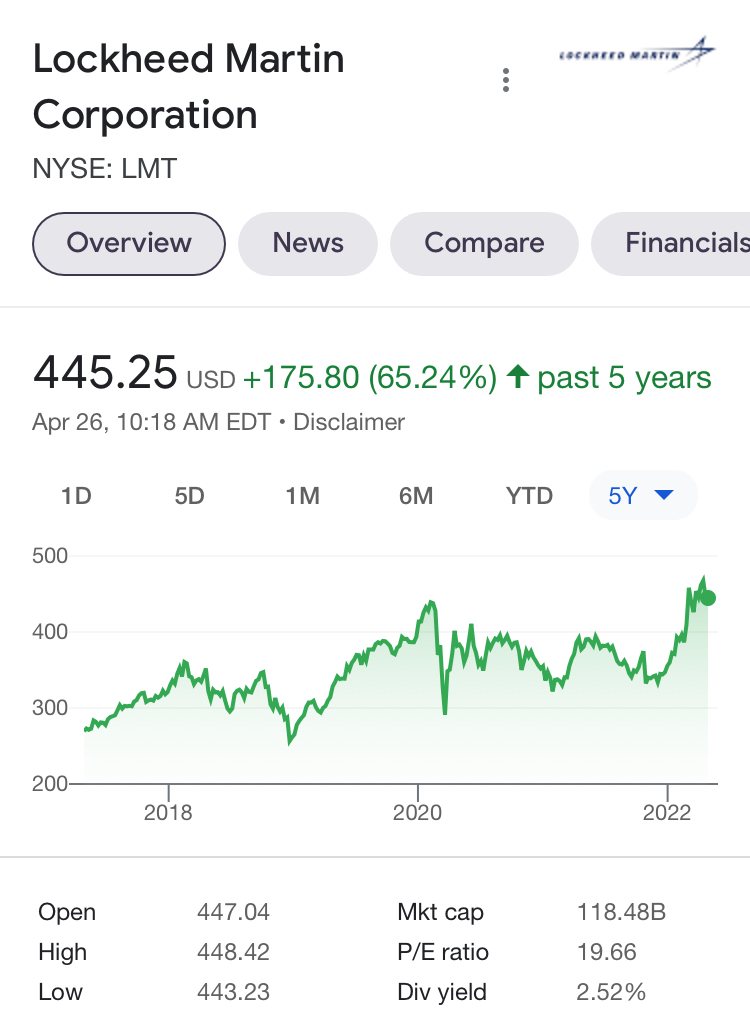
Task: Show the 1D chart range
Action: pos(76,496)
